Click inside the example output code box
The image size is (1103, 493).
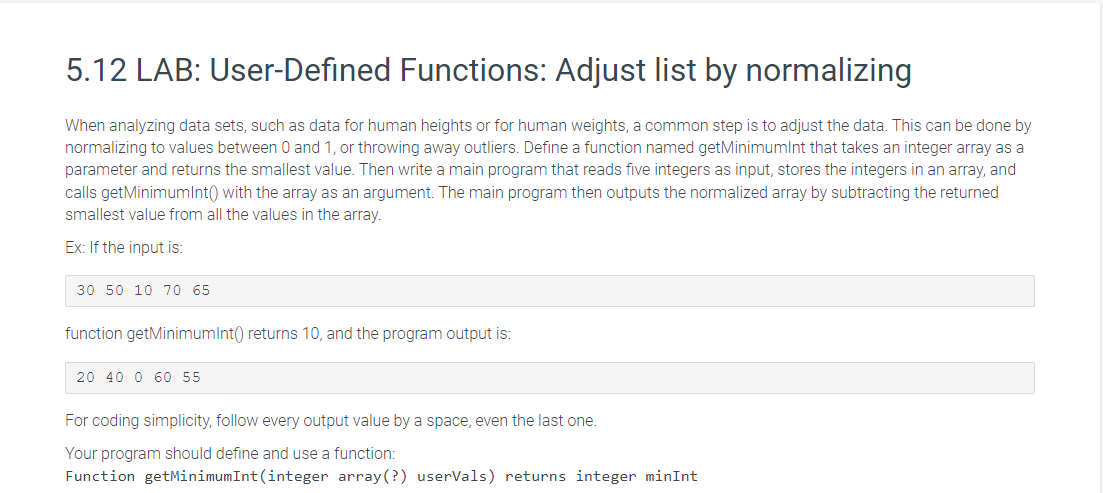pos(549,378)
